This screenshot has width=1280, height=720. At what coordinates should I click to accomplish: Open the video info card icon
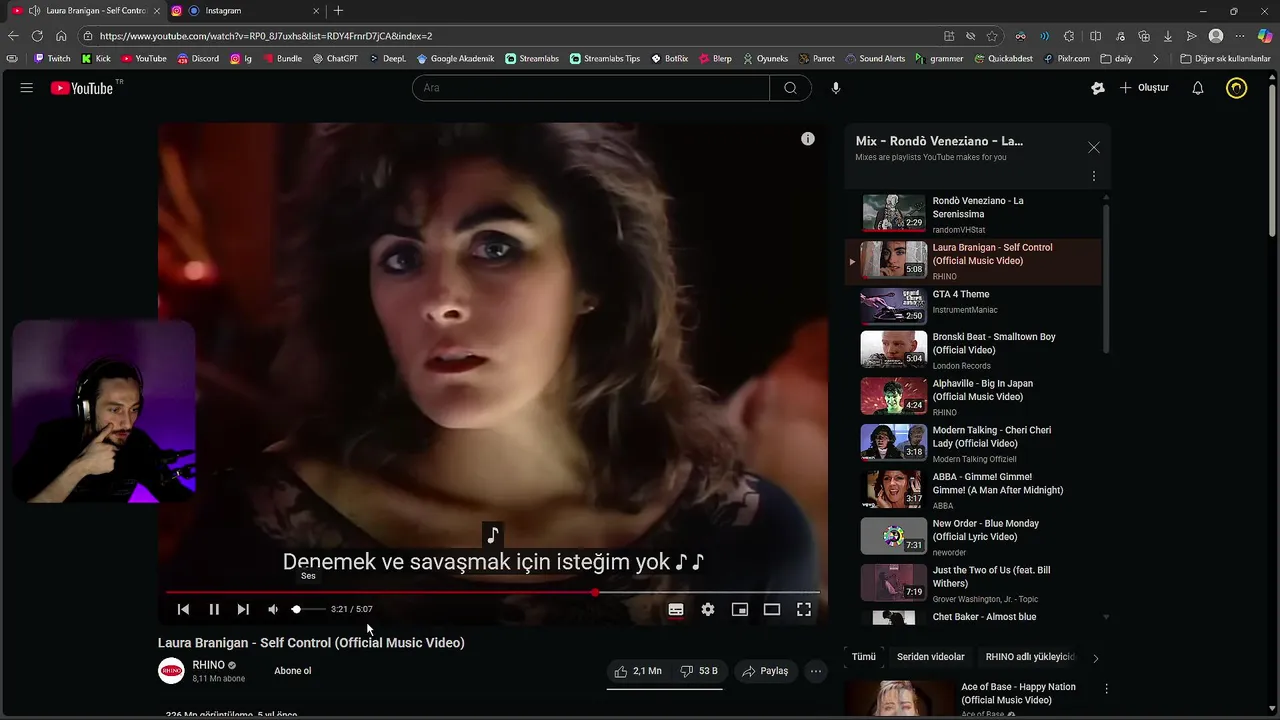pos(808,139)
